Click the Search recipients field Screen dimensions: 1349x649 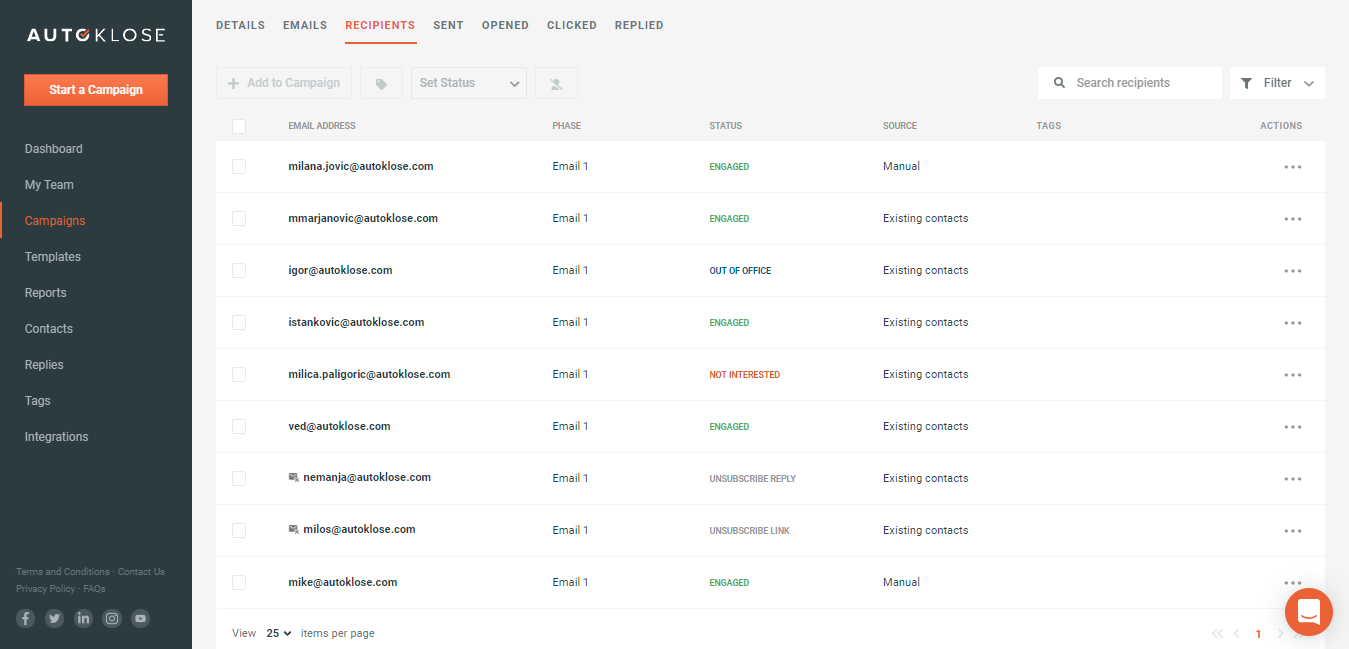click(1130, 83)
